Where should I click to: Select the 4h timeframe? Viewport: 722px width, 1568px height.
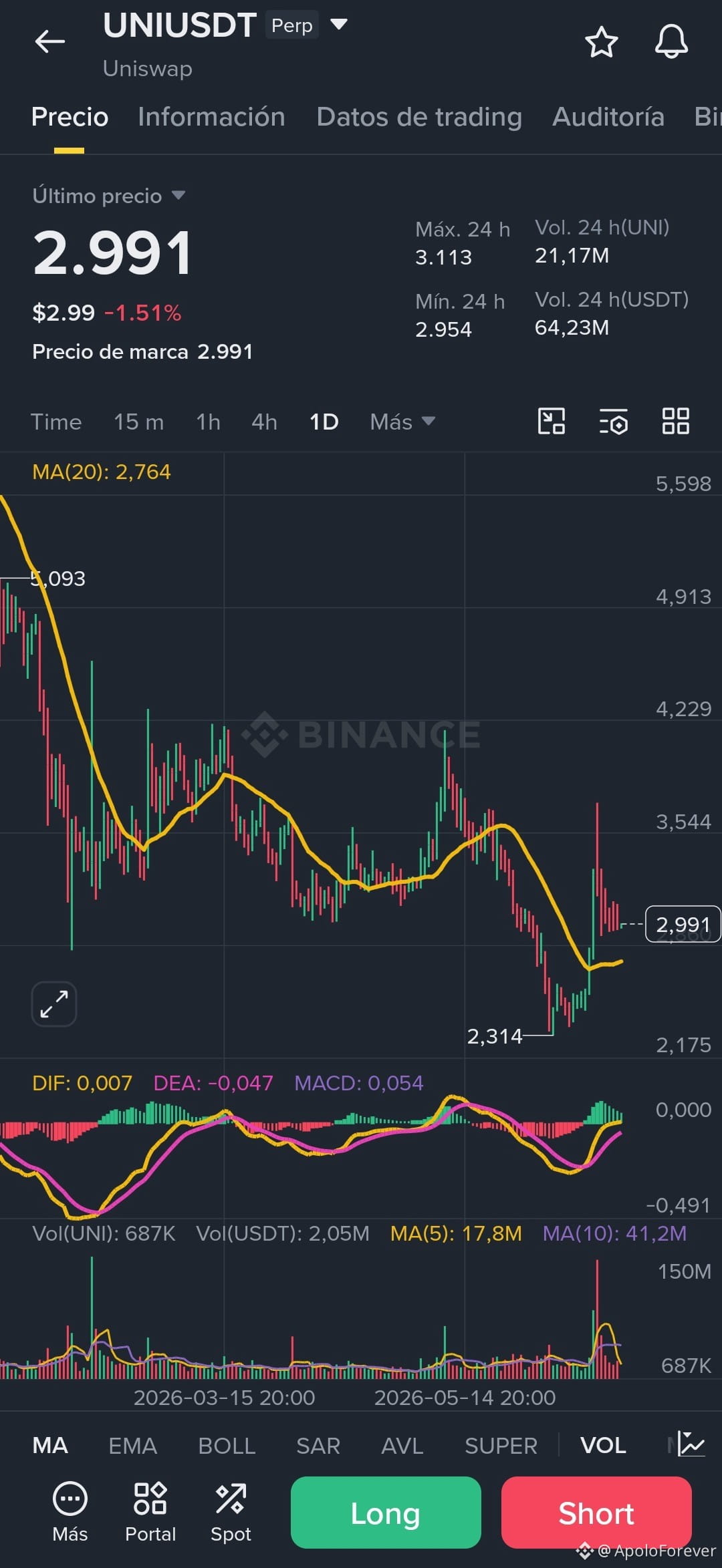[264, 422]
